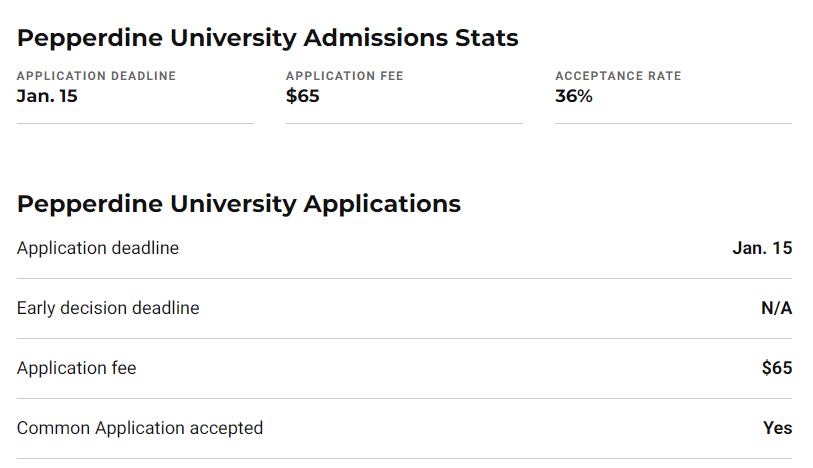This screenshot has width=813, height=468.
Task: Click the uppercase APPLICATION DEADLINE stat label
Action: pos(96,76)
